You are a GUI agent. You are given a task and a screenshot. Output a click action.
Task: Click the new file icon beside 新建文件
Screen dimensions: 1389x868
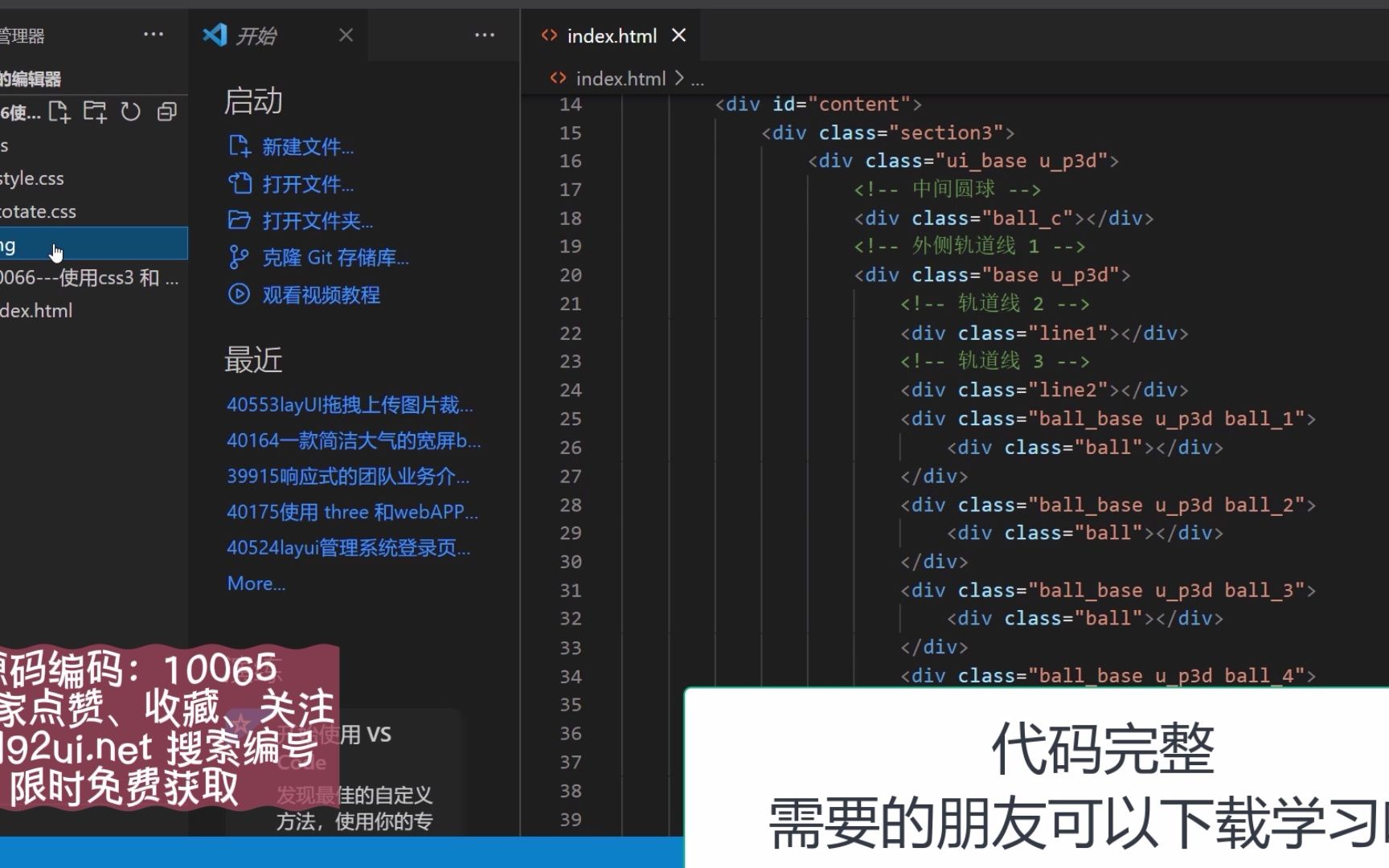click(240, 146)
